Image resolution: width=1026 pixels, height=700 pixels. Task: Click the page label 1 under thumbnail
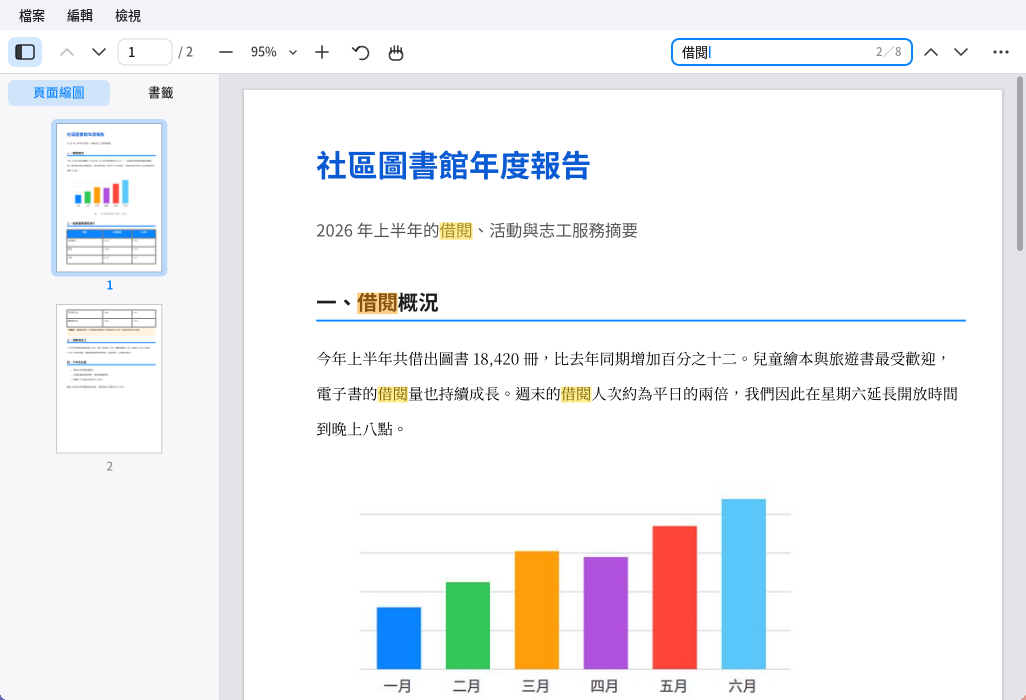(x=109, y=285)
